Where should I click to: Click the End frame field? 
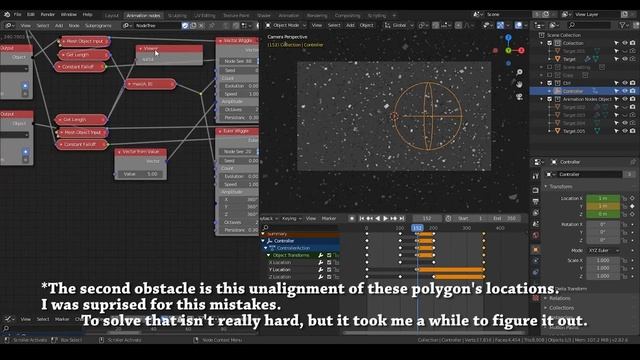pyautogui.click(x=504, y=219)
